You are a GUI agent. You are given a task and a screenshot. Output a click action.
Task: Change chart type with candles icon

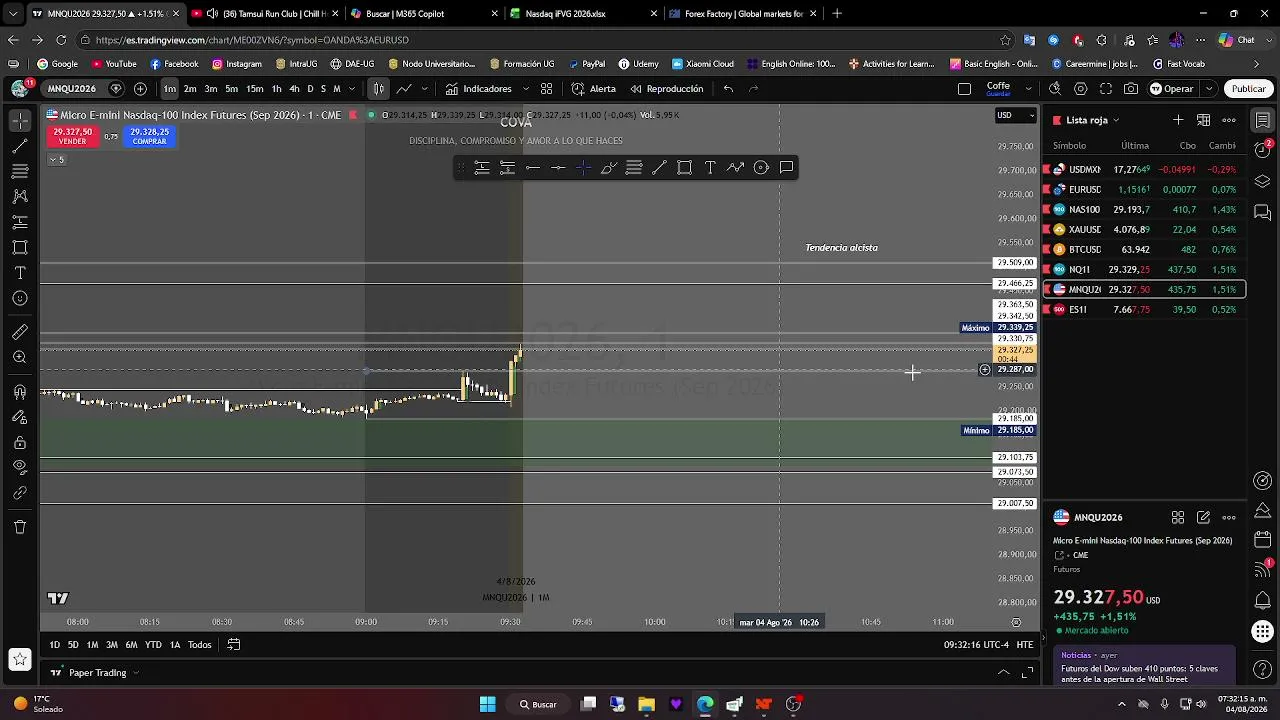tap(378, 88)
